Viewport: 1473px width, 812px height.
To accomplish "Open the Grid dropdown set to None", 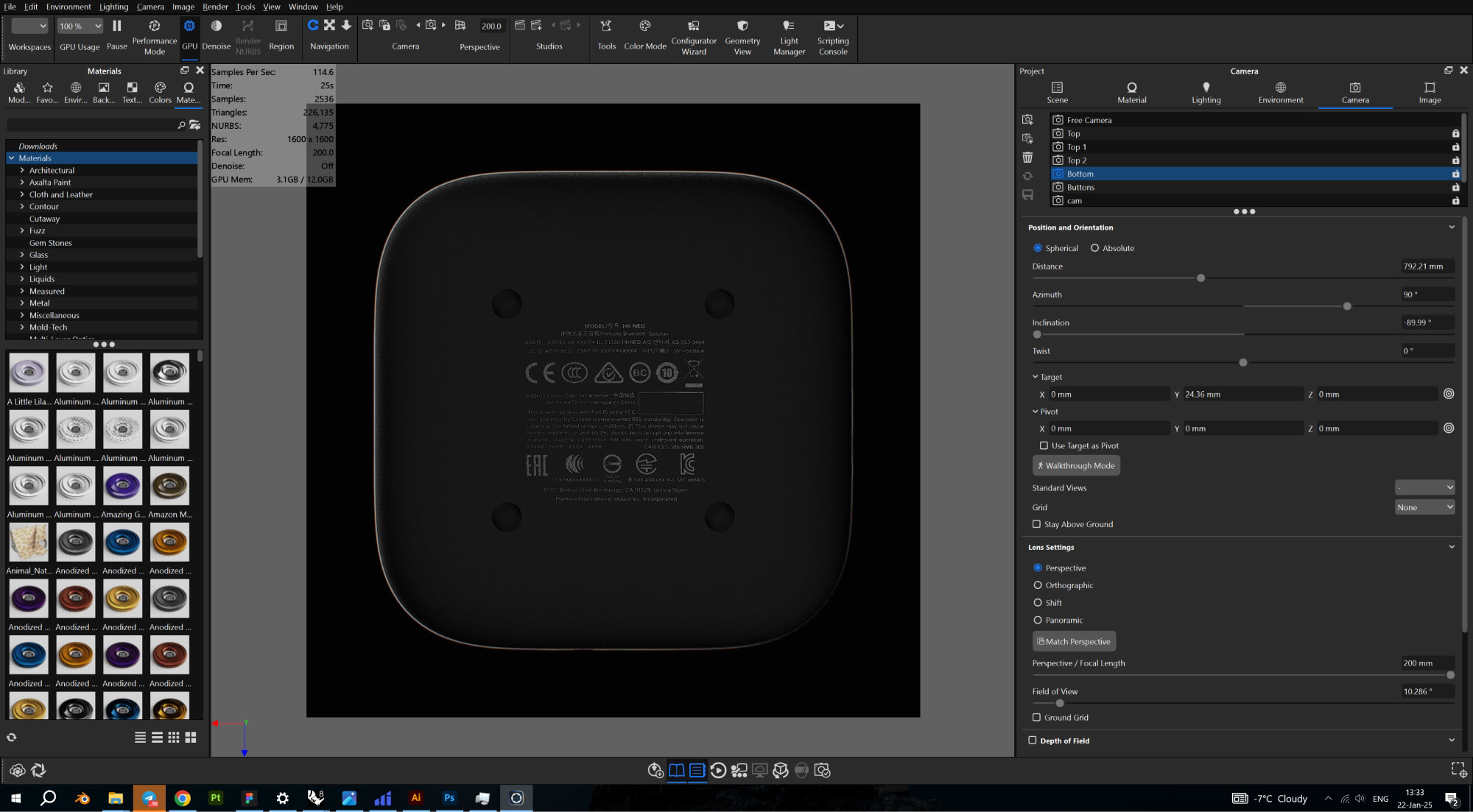I will pos(1424,507).
